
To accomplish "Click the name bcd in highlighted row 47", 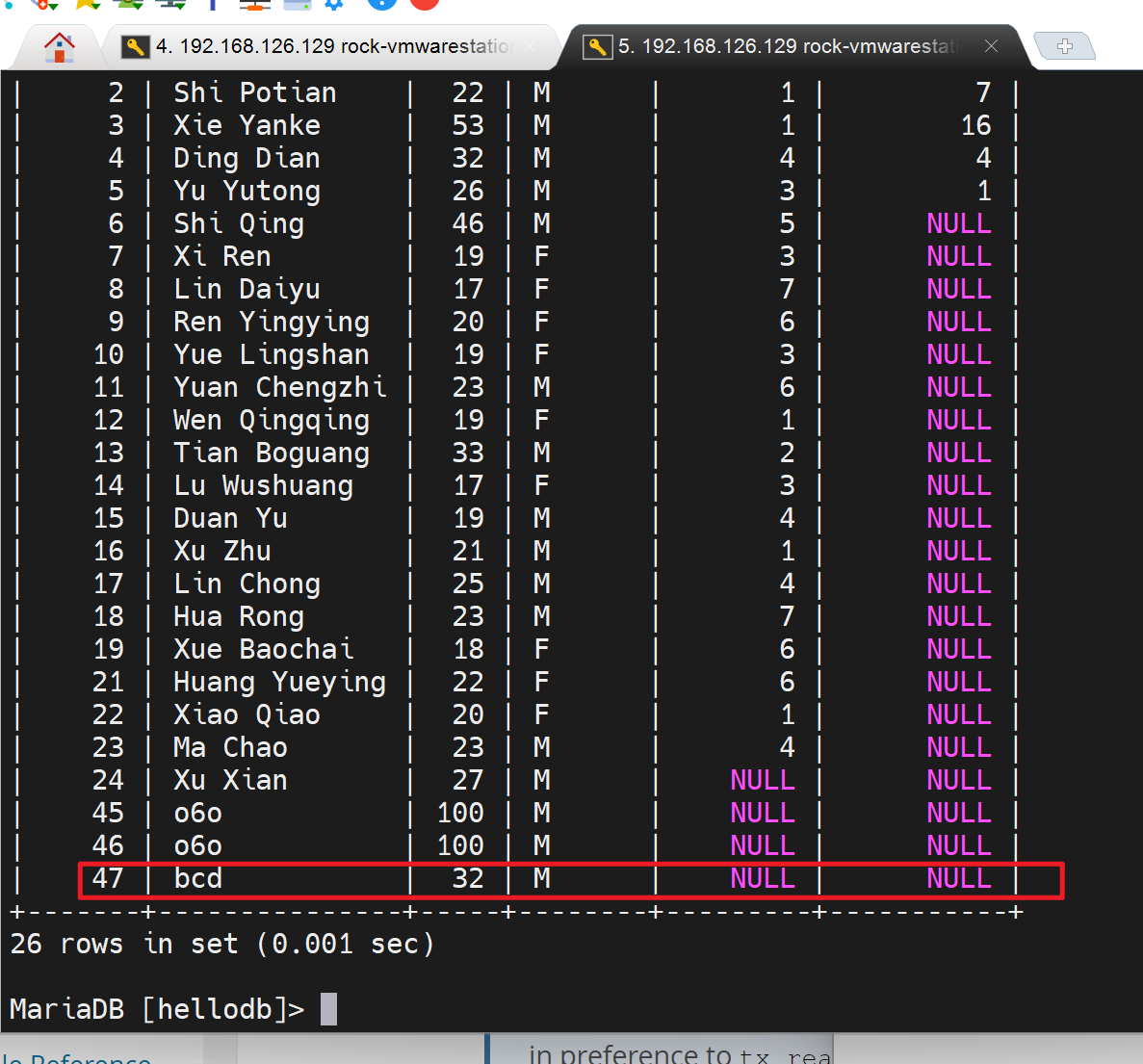I will (x=198, y=878).
